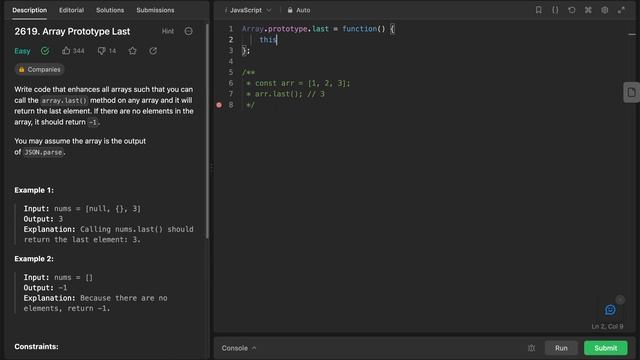Switch to the Description tab
The image size is (640, 360).
29,10
